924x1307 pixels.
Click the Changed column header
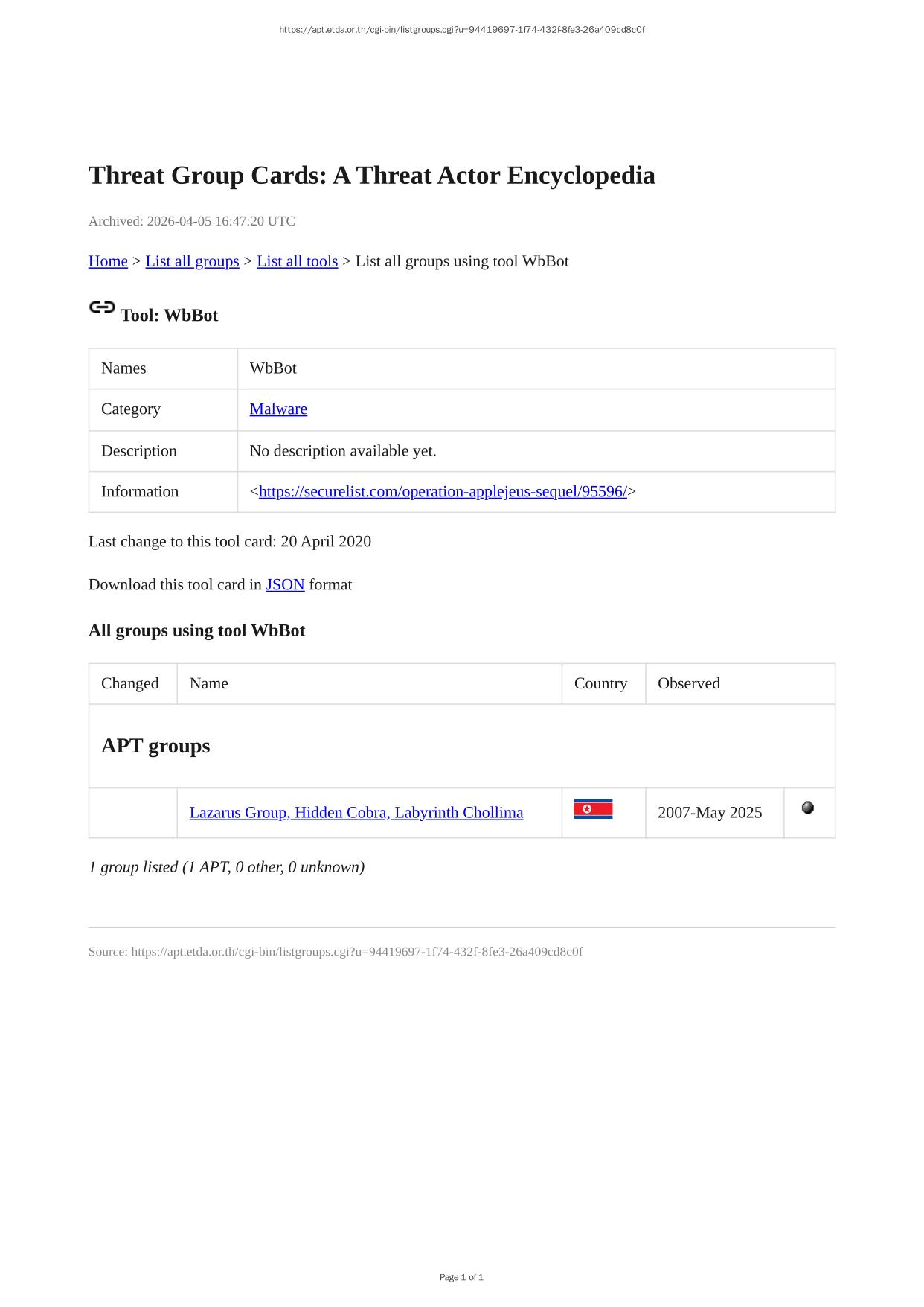[130, 684]
